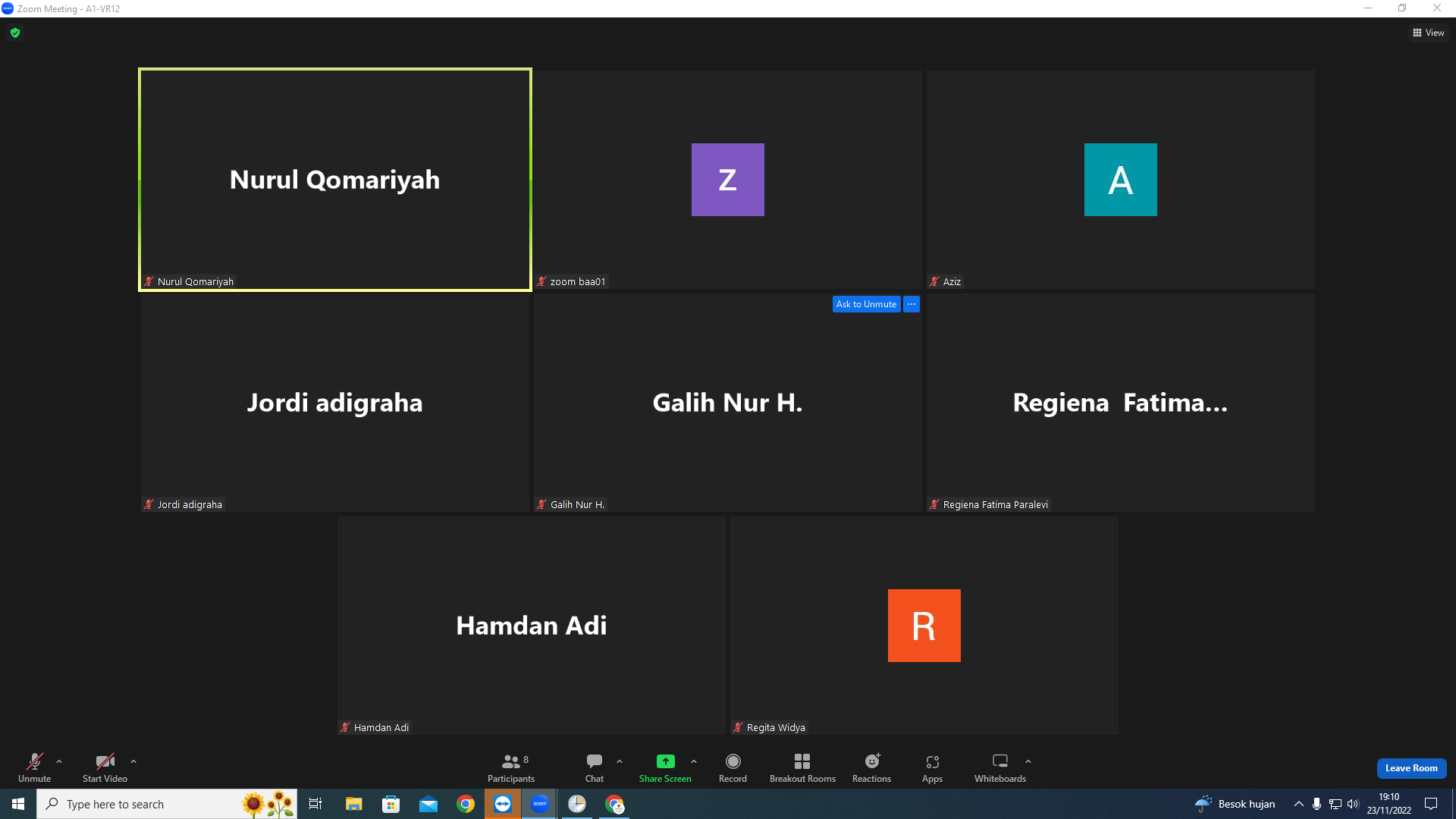Switch to Zoom app in taskbar
1456x819 pixels.
tap(540, 804)
